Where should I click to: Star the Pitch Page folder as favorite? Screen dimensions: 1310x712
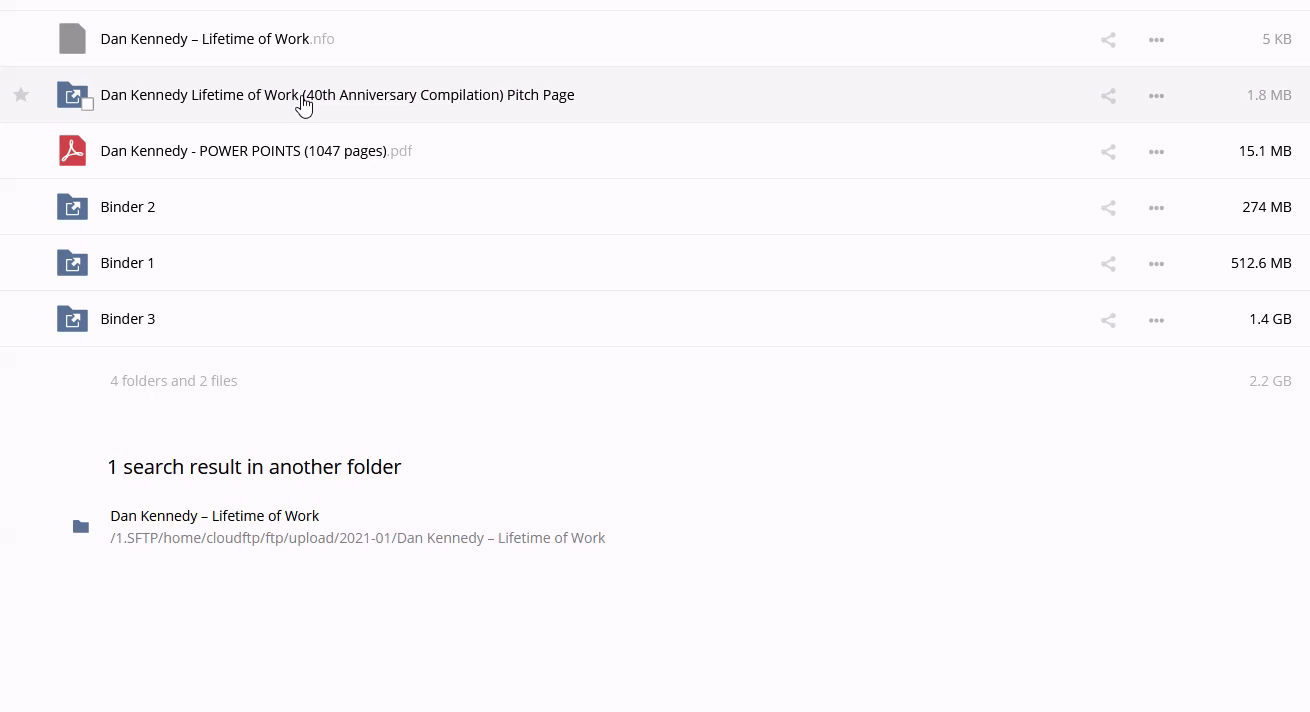pyautogui.click(x=21, y=95)
